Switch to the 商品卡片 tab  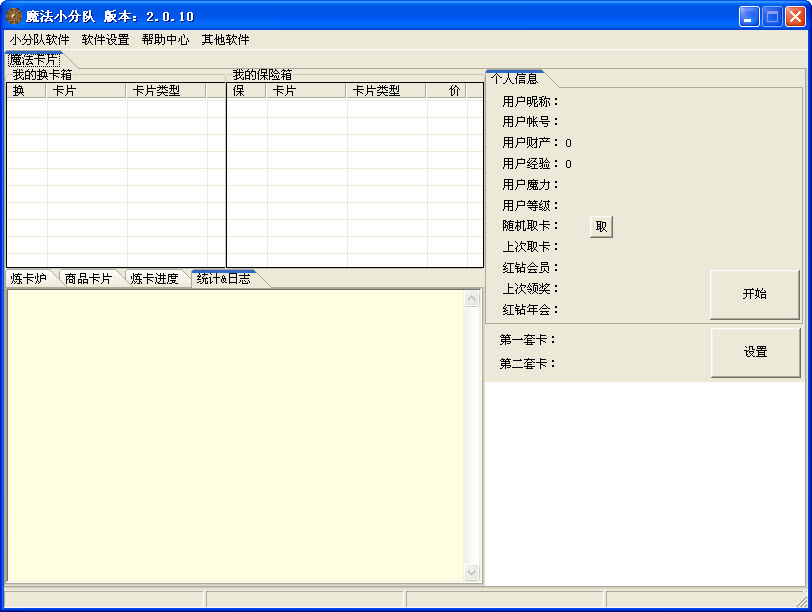89,279
